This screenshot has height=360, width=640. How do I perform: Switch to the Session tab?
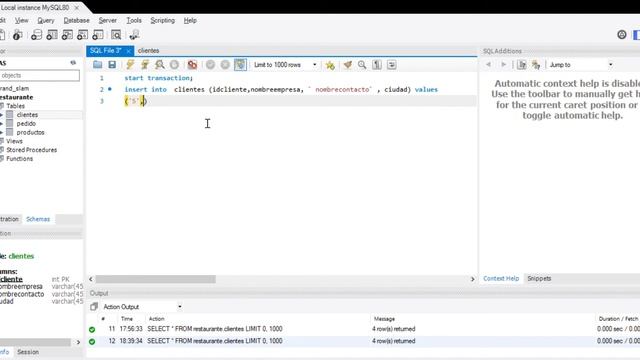click(x=28, y=352)
